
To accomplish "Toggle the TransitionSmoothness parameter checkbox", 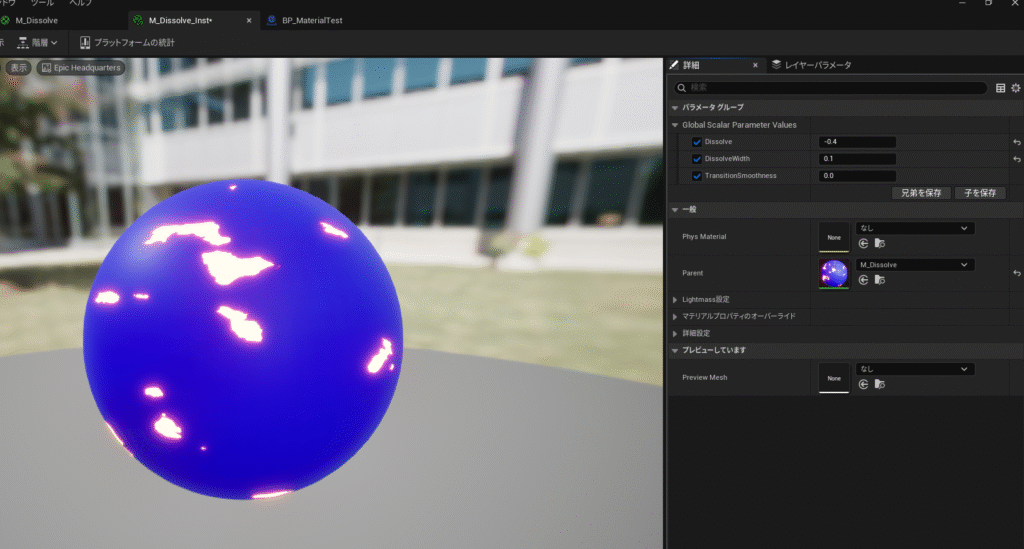I will pyautogui.click(x=697, y=176).
